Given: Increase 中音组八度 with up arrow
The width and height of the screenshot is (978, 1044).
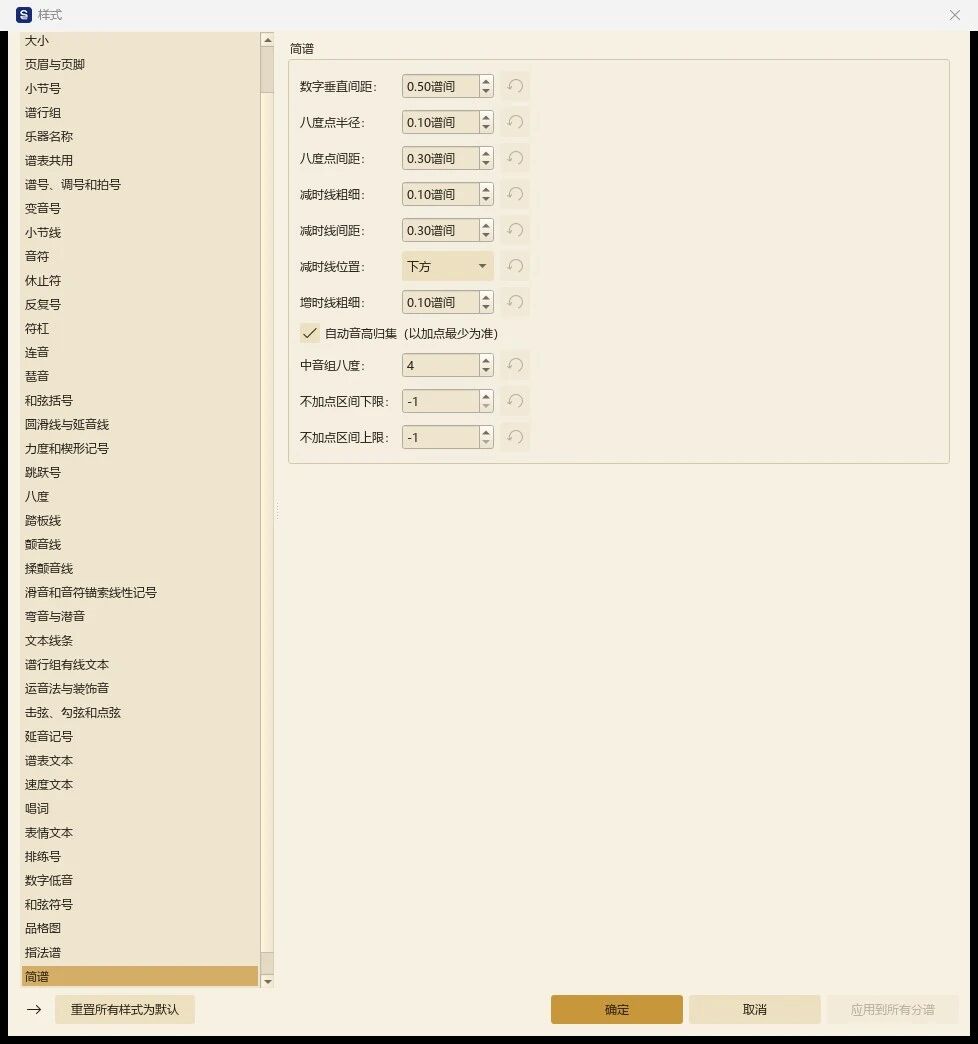Looking at the screenshot, I should (486, 360).
